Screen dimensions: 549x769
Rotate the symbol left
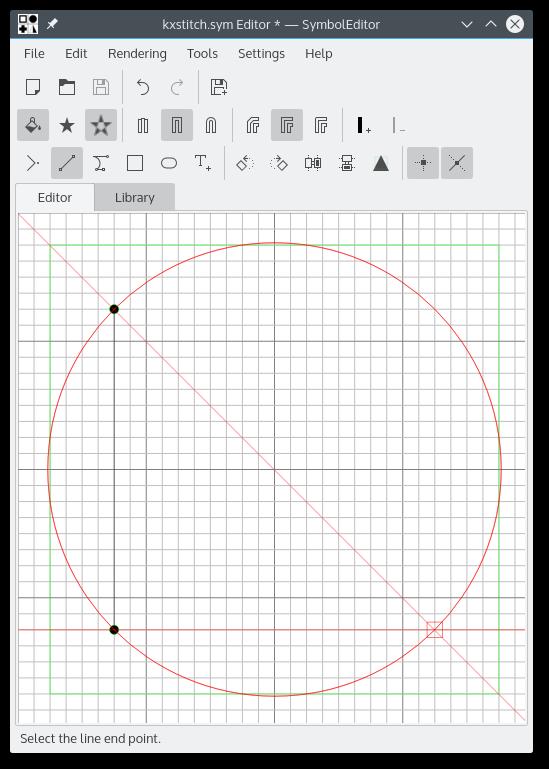[x=245, y=163]
